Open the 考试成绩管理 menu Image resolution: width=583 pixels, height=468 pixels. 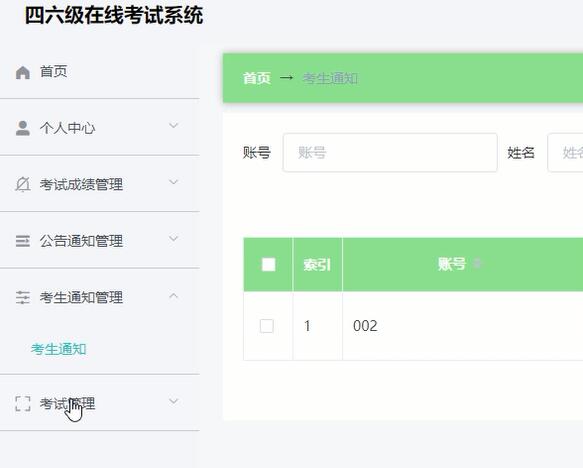tap(100, 184)
